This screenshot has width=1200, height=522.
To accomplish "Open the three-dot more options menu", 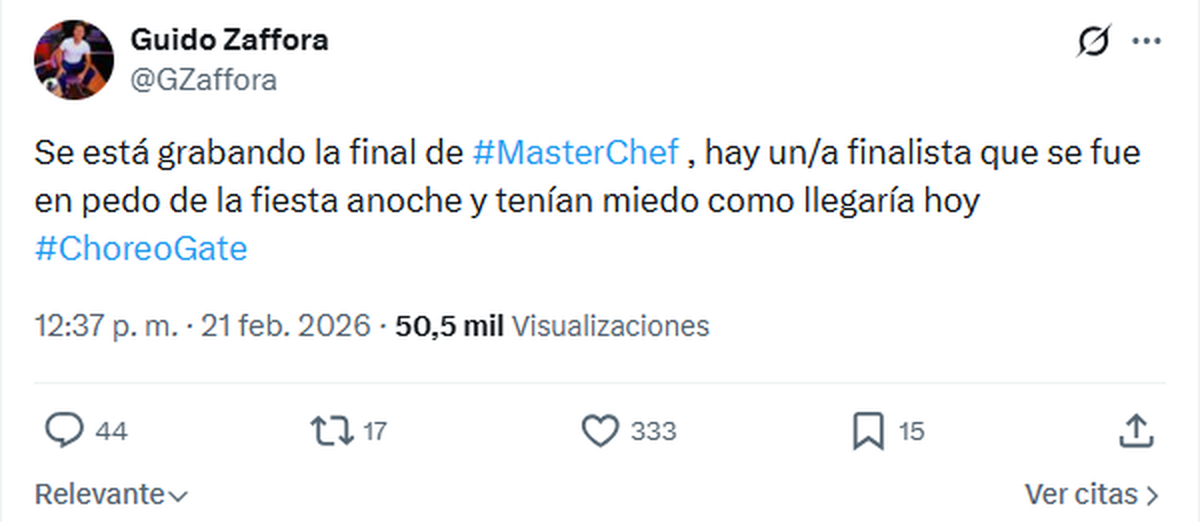I will 1144,43.
